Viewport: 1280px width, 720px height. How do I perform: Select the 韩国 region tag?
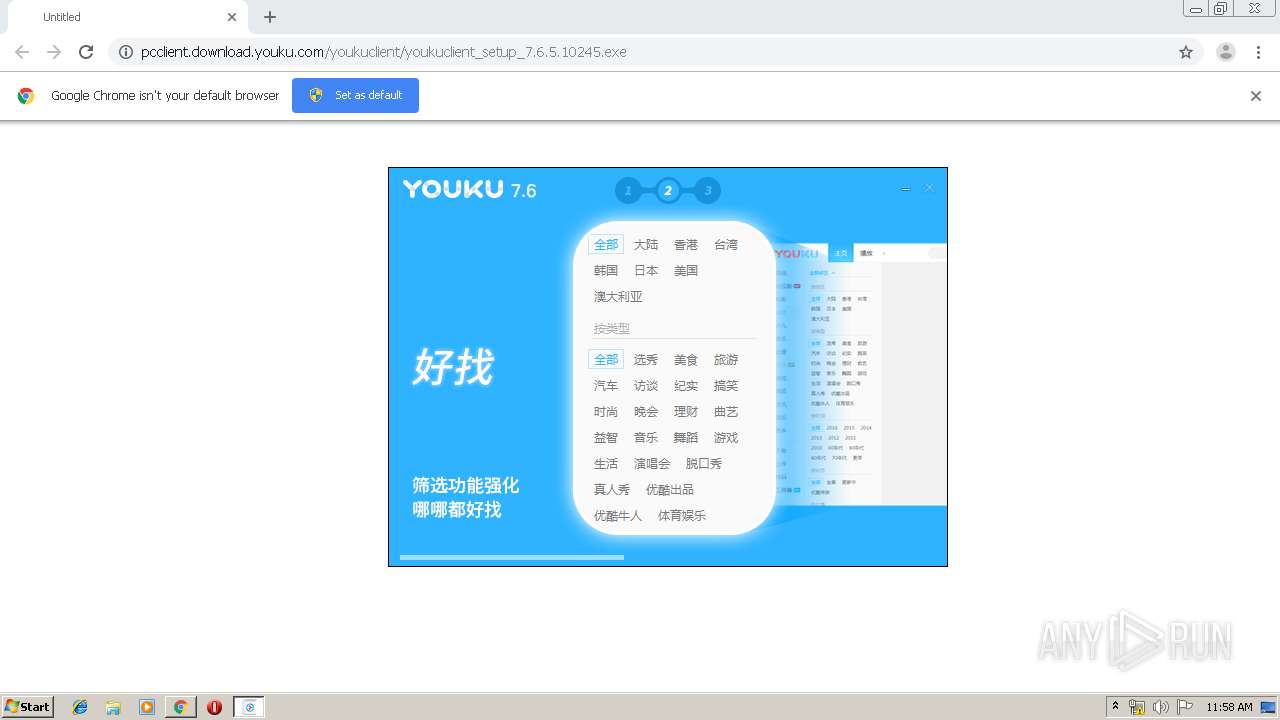pyautogui.click(x=606, y=270)
